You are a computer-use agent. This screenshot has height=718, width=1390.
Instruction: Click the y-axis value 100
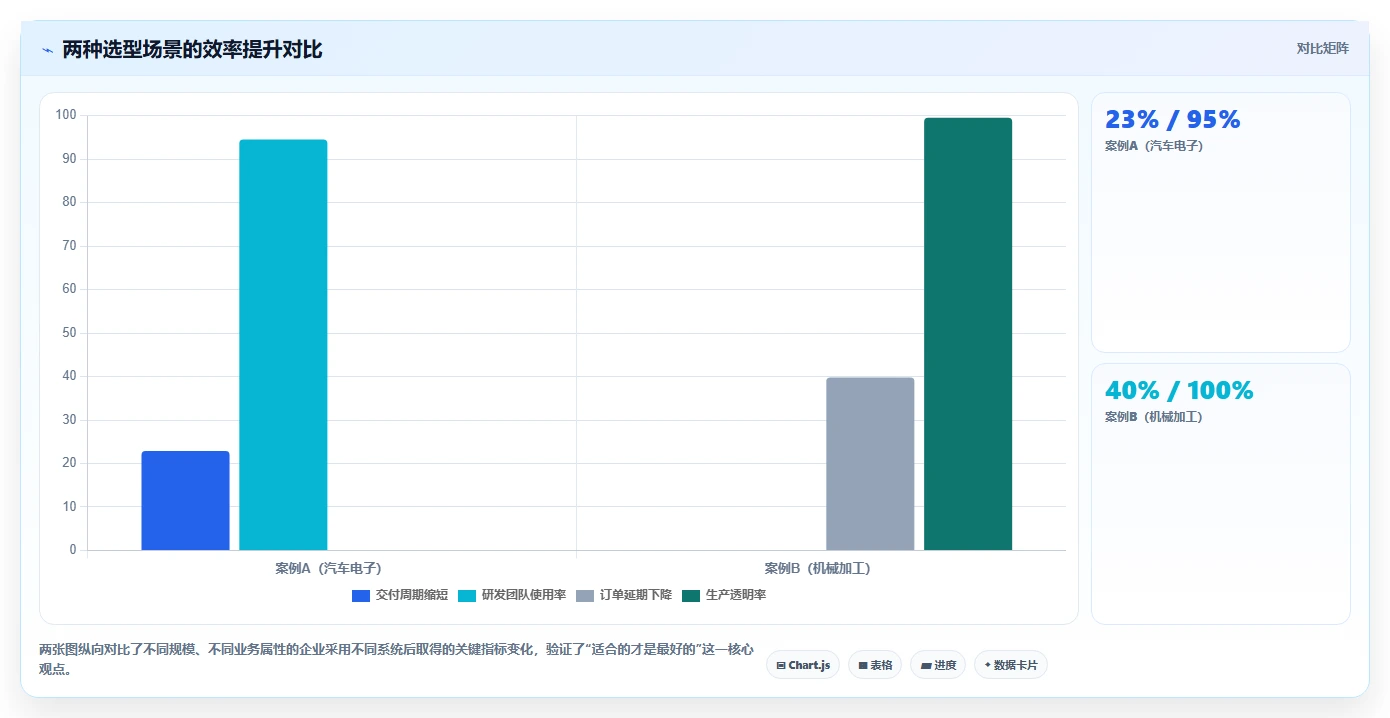coord(66,115)
